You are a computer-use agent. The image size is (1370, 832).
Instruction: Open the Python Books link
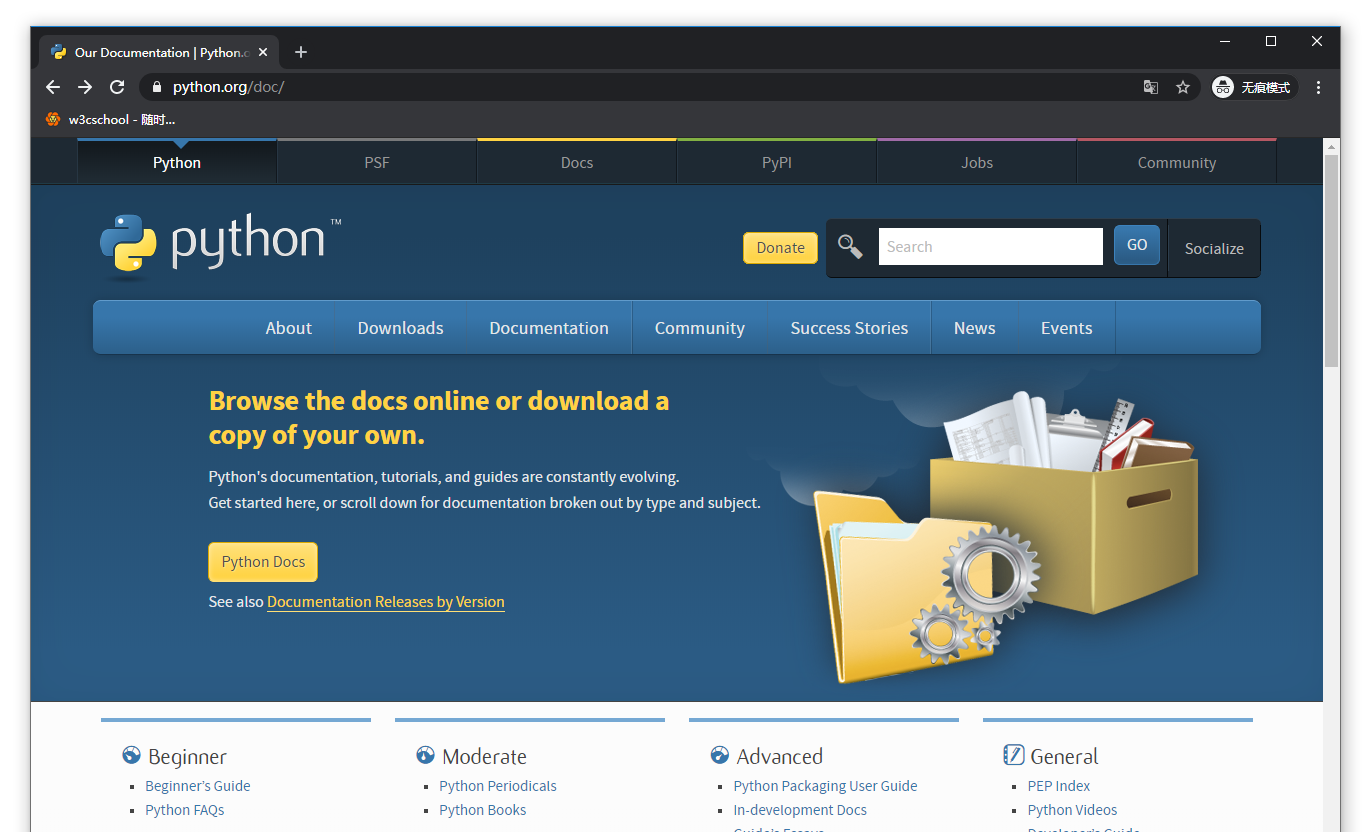[483, 810]
